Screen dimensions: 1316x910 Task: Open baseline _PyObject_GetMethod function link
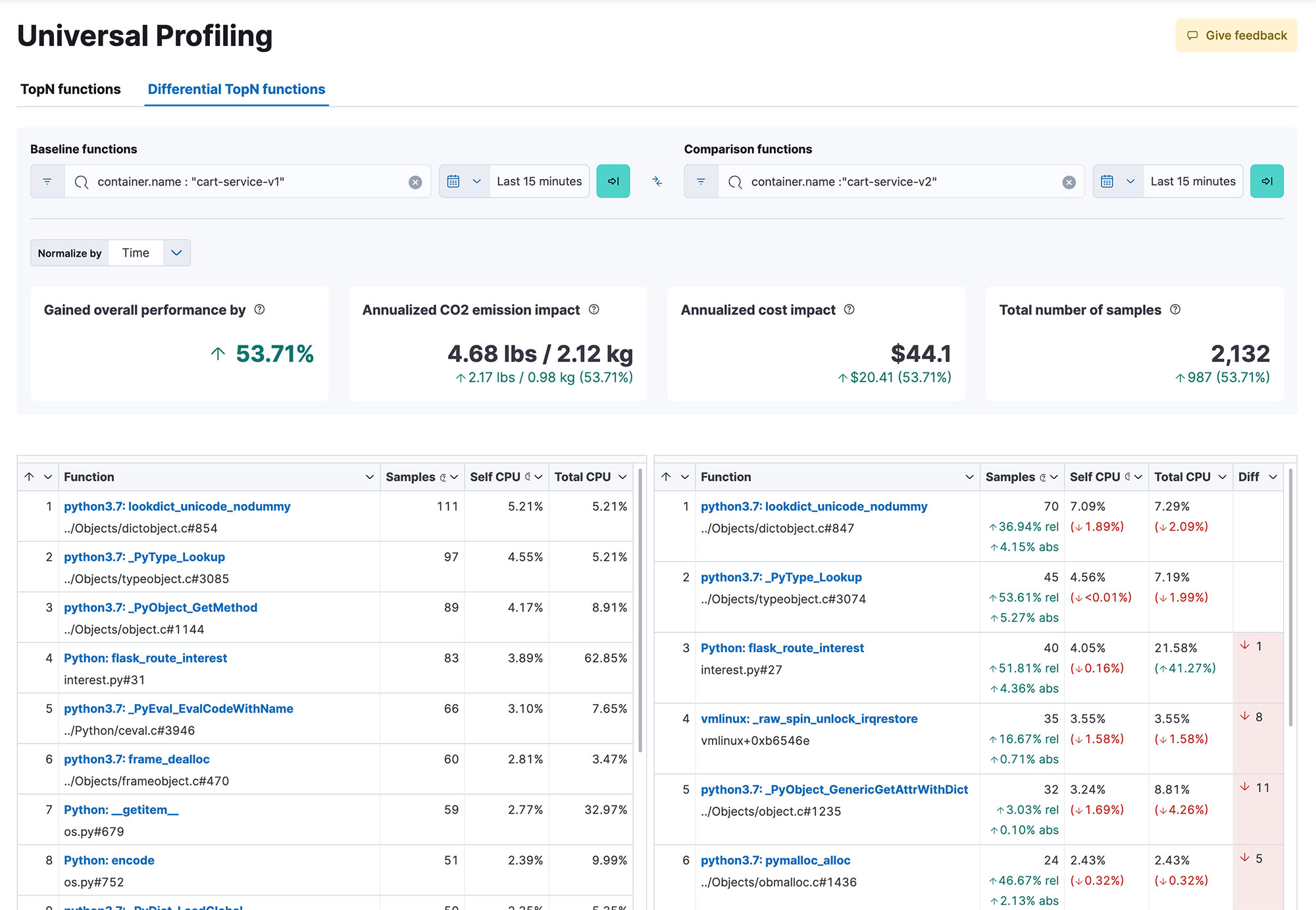(161, 608)
